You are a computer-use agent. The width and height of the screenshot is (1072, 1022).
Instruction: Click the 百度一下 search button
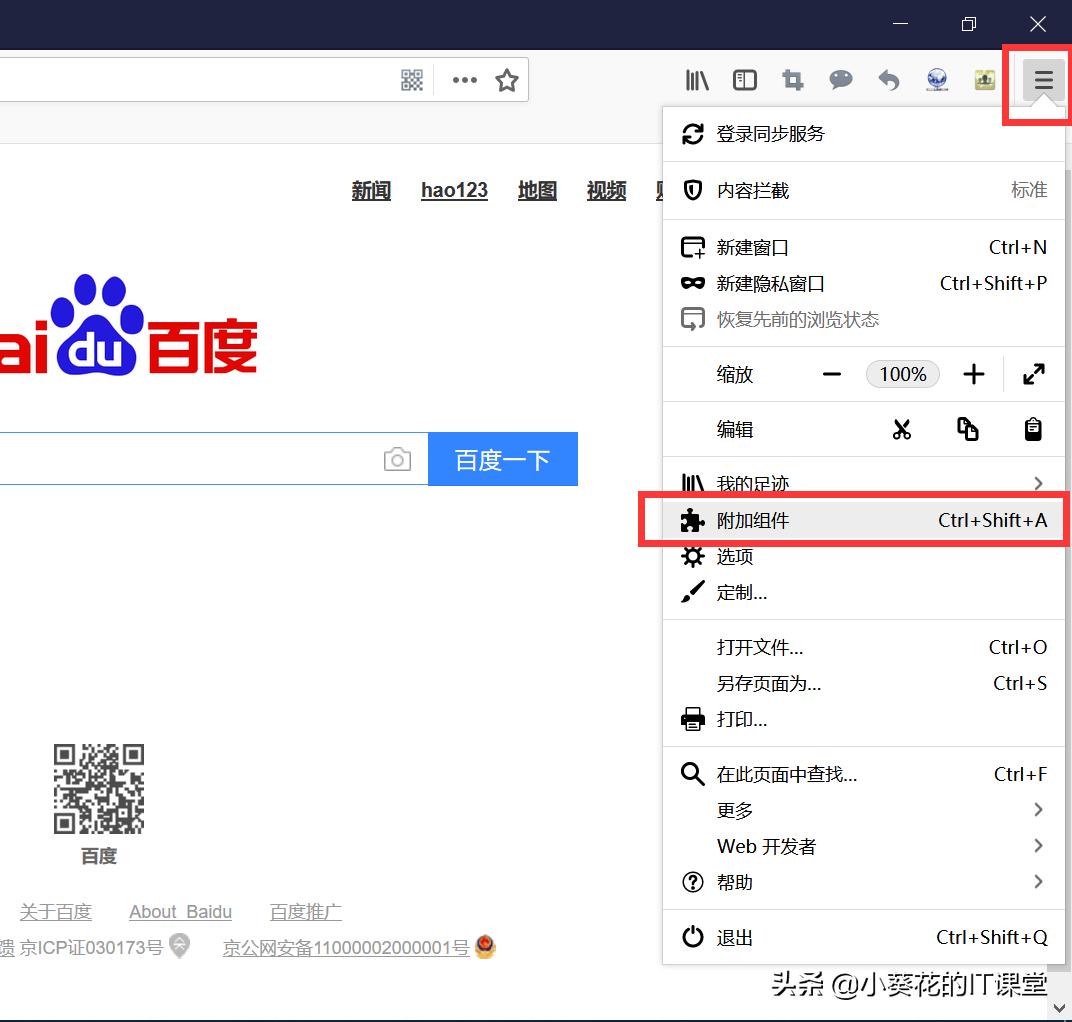point(503,459)
